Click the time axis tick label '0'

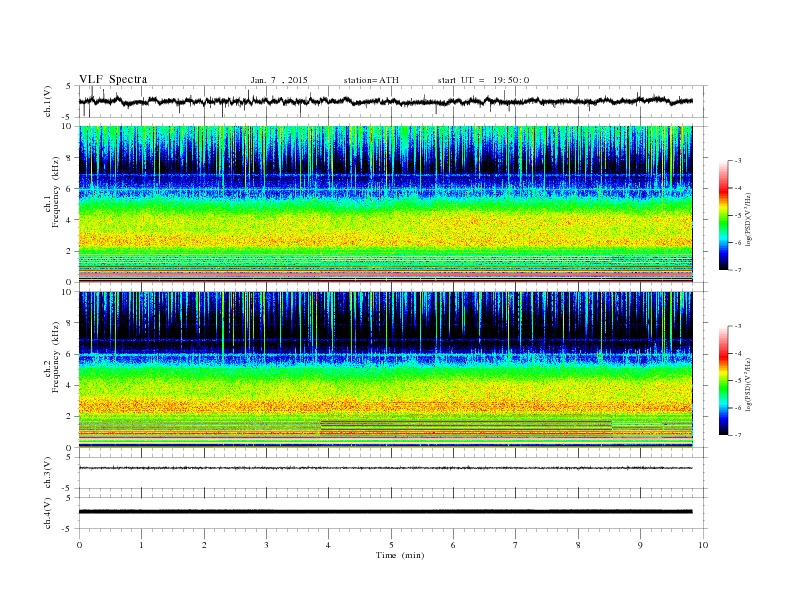(x=79, y=545)
